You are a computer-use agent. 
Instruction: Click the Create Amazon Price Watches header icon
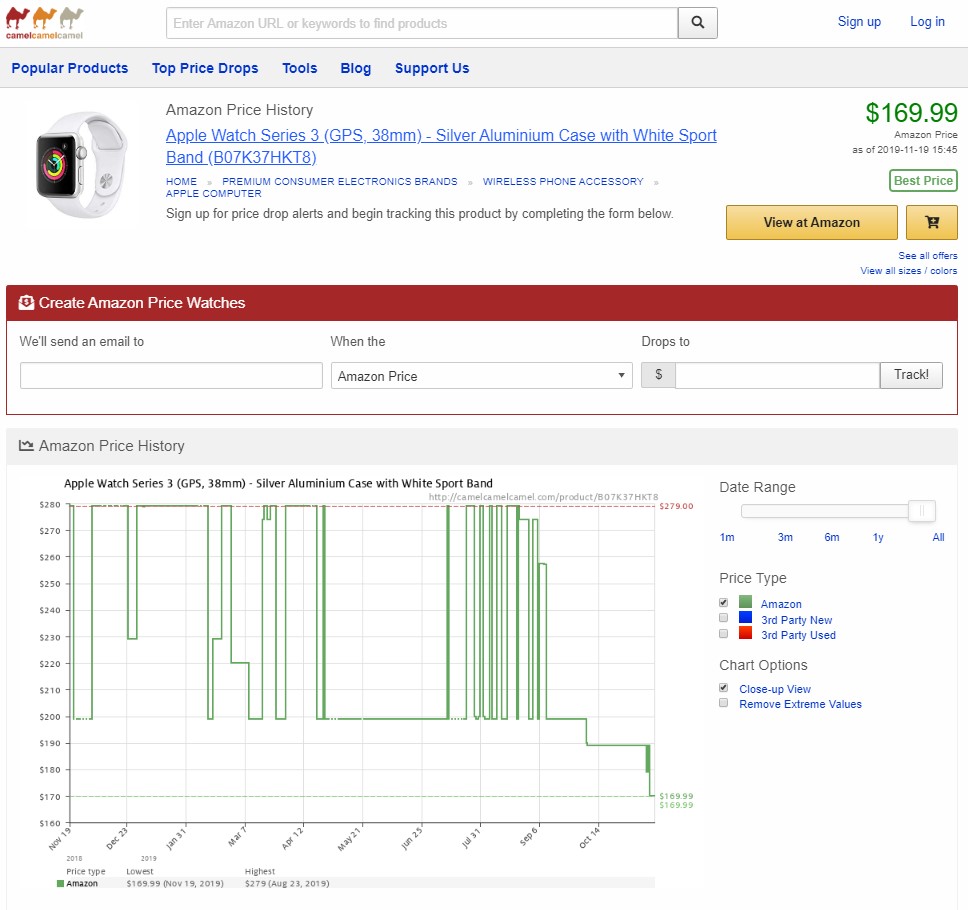click(x=27, y=303)
